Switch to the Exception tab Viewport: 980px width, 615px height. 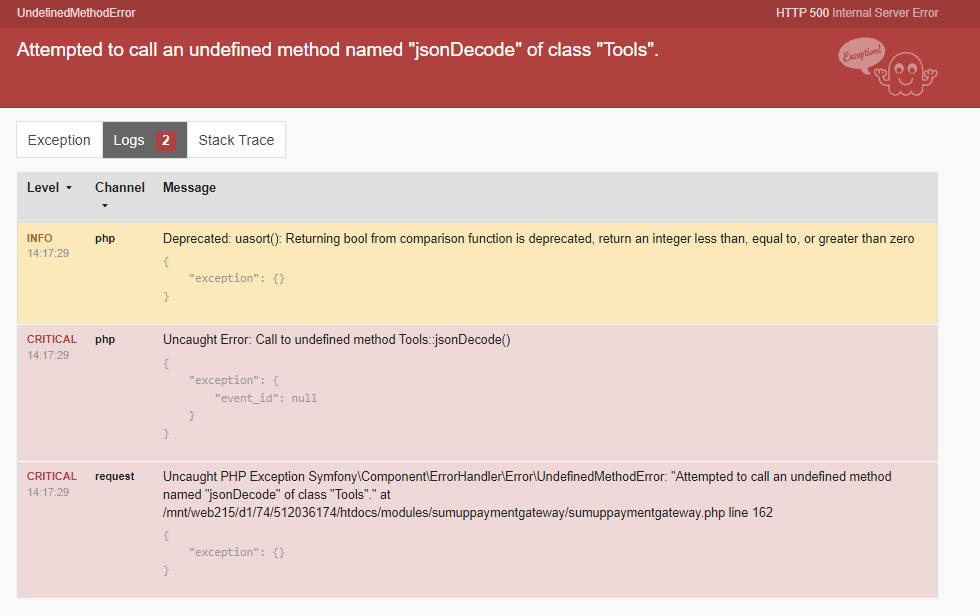(x=59, y=140)
